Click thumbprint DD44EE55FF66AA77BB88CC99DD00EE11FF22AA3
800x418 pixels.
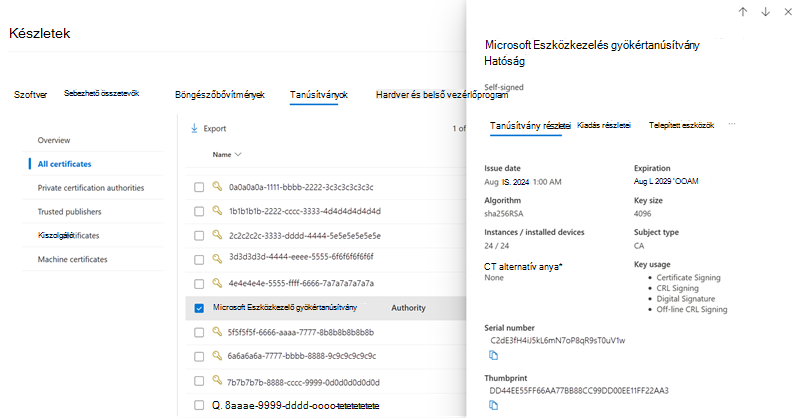(x=579, y=390)
